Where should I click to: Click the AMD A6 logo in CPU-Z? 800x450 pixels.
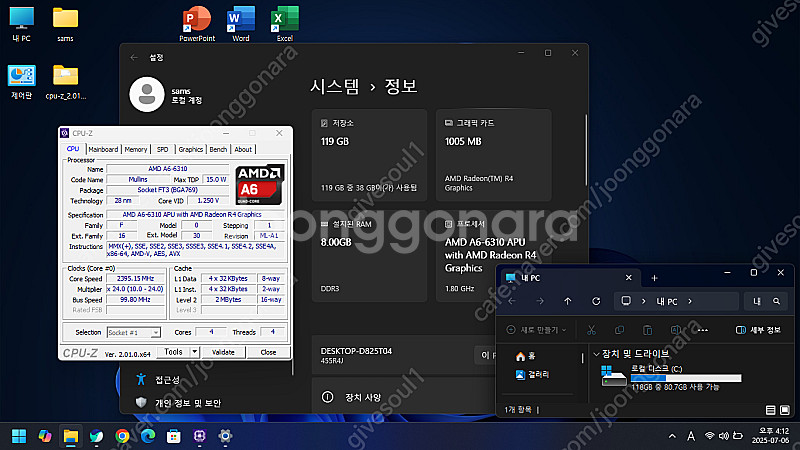tap(259, 185)
